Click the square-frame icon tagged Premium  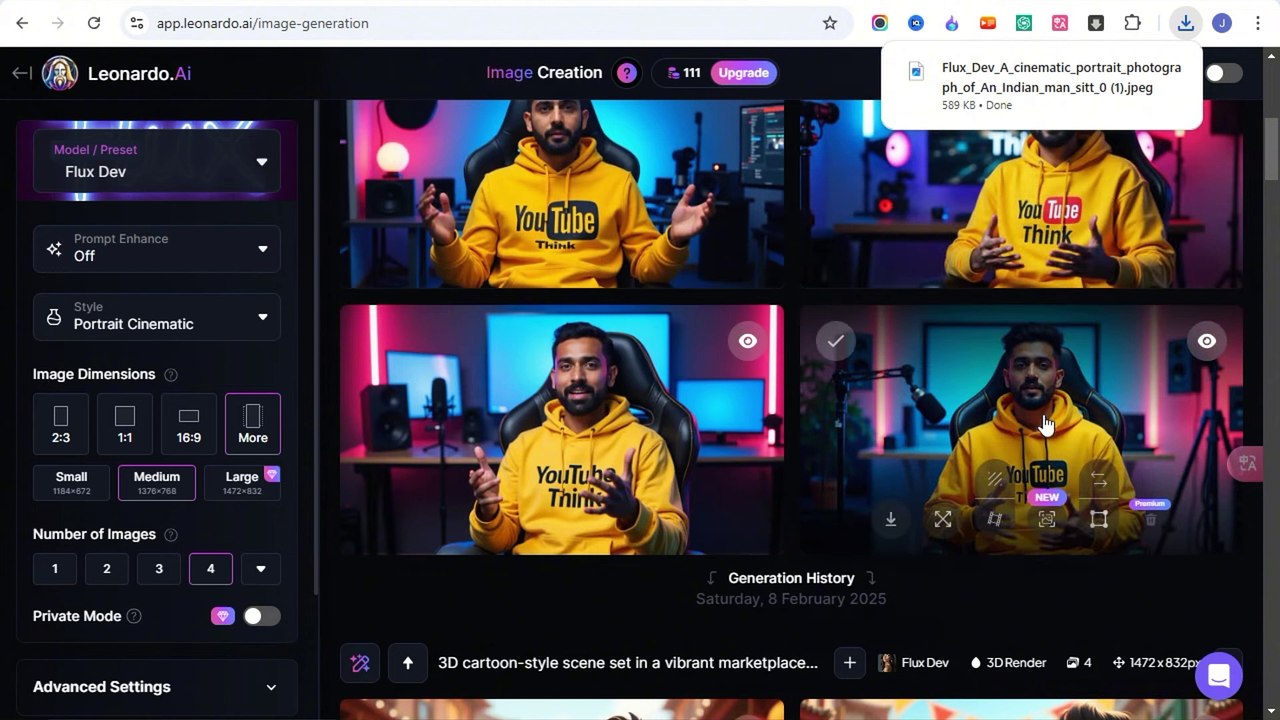tap(1099, 519)
